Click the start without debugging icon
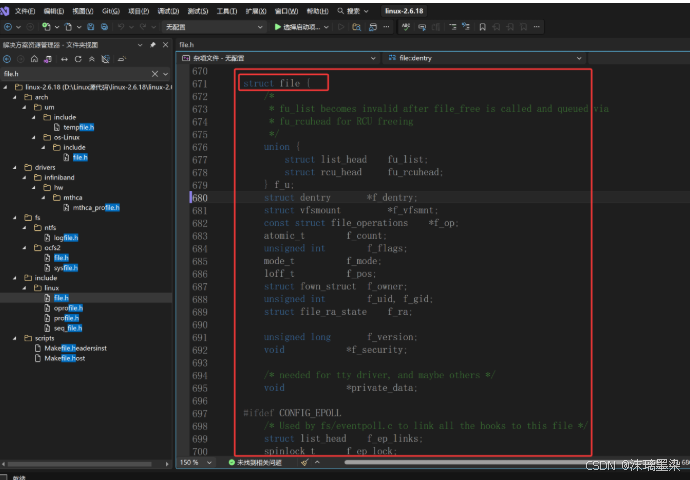This screenshot has height=480, width=690. pyautogui.click(x=341, y=27)
